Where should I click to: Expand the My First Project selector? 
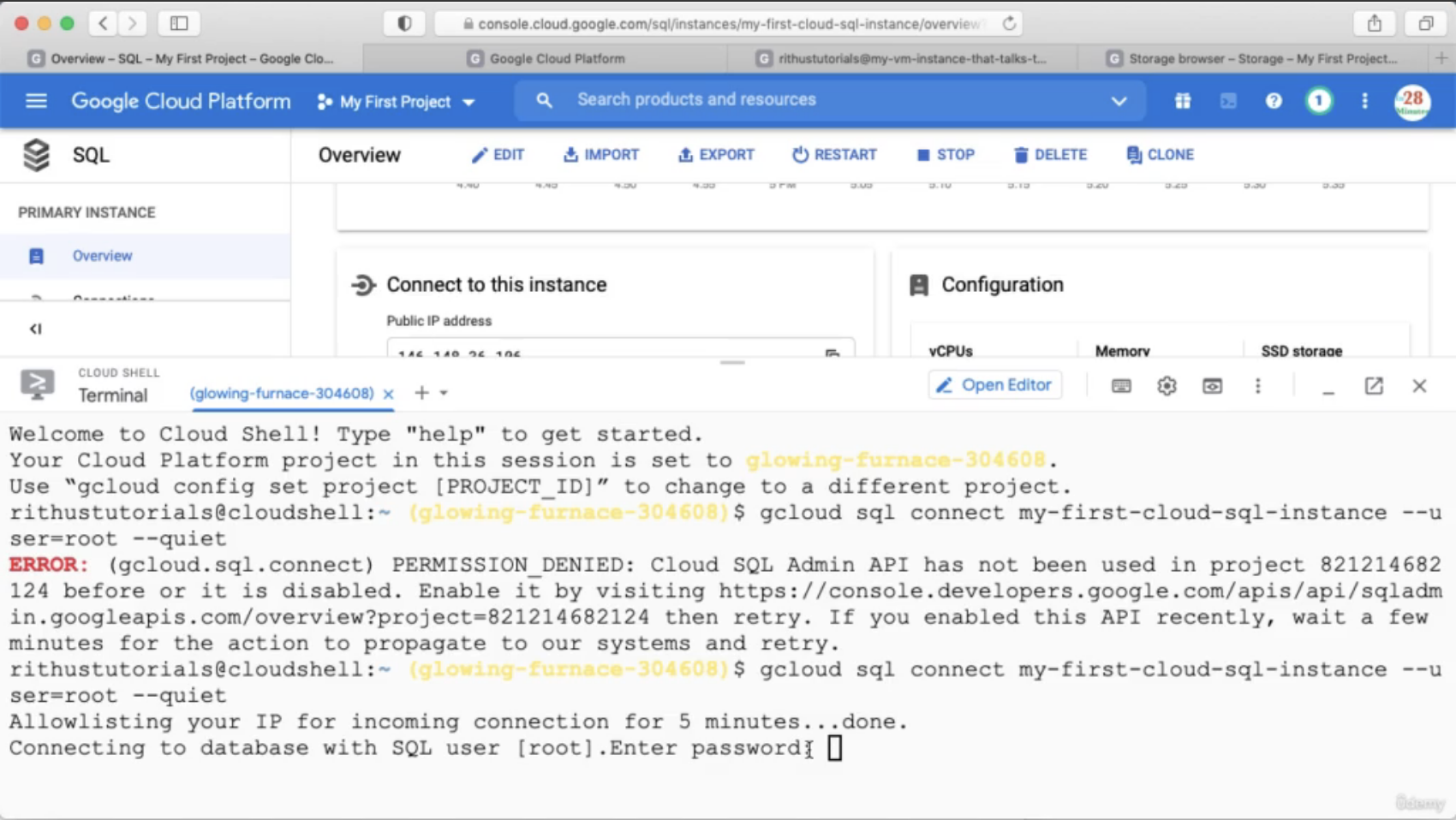396,102
